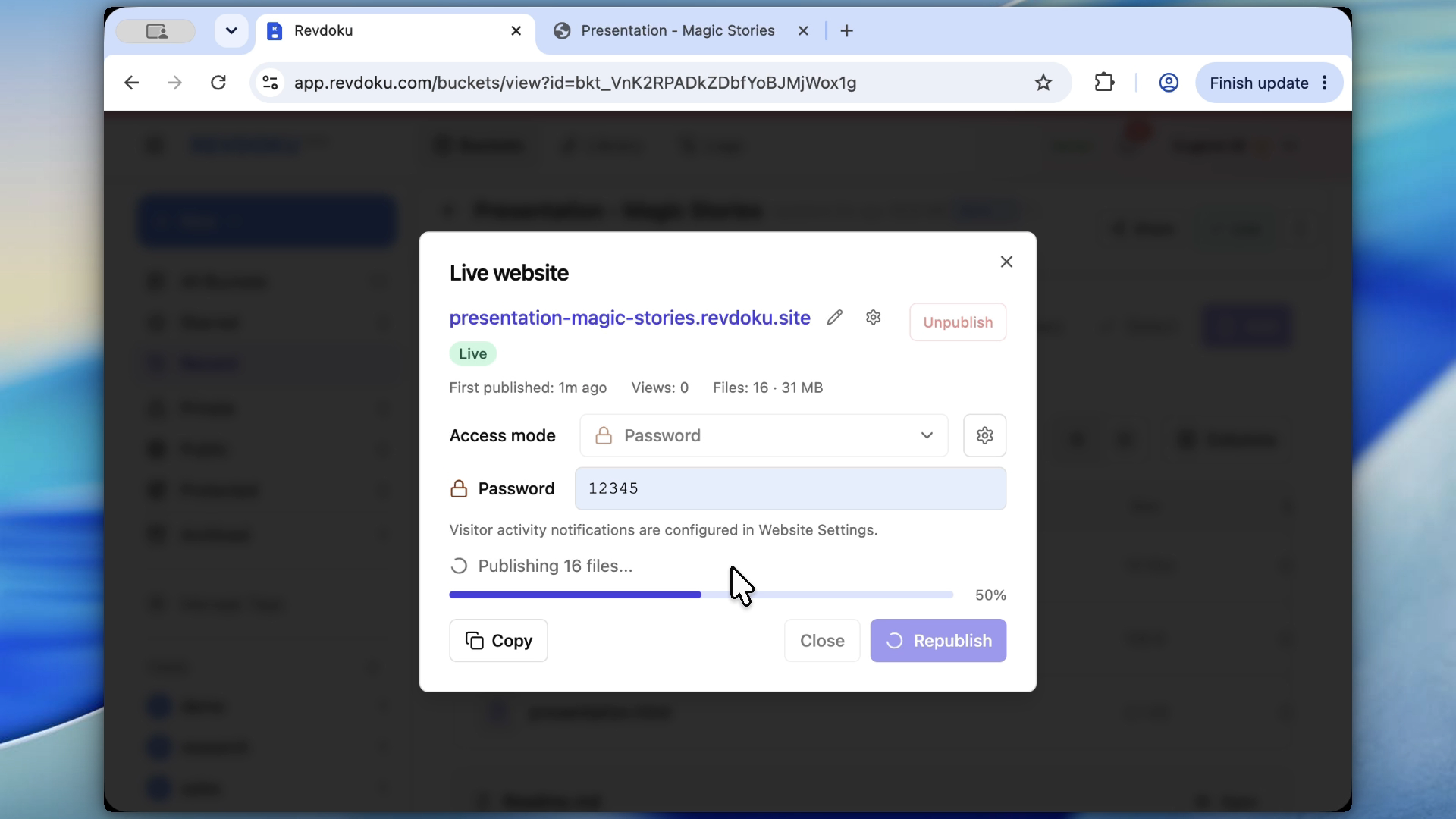Bookmark this page with the star icon
Viewport: 1456px width, 819px height.
(x=1043, y=83)
